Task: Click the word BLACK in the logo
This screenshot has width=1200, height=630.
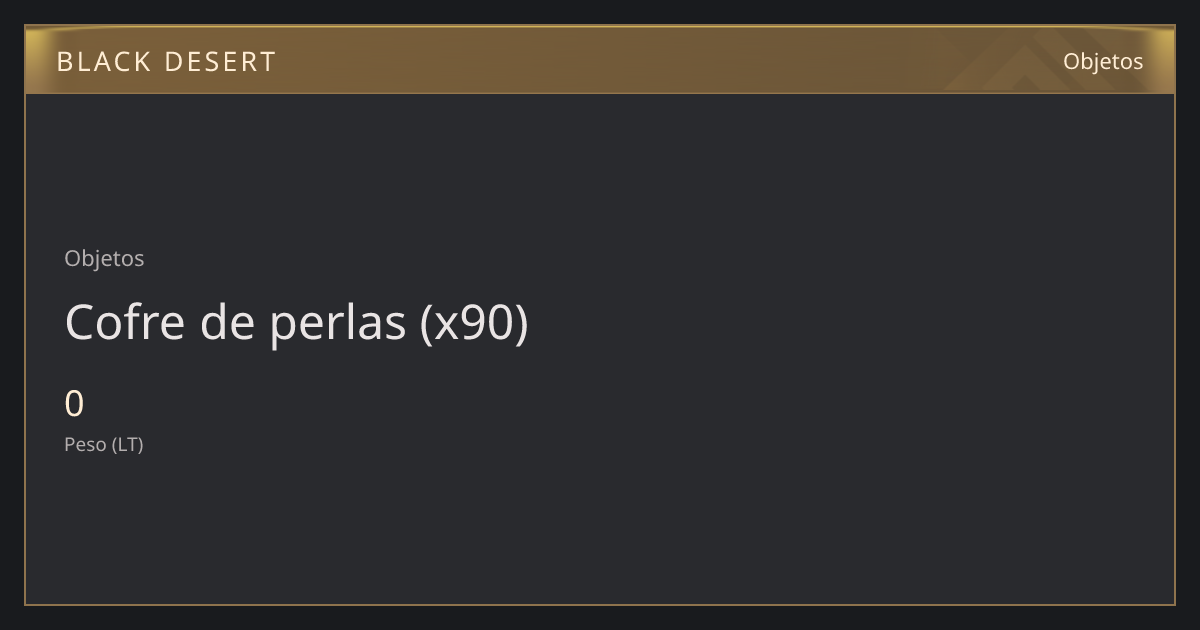Action: pos(102,62)
